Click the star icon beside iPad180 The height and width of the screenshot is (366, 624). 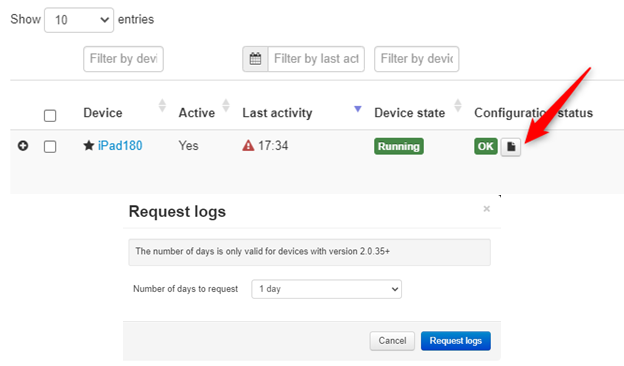89,146
